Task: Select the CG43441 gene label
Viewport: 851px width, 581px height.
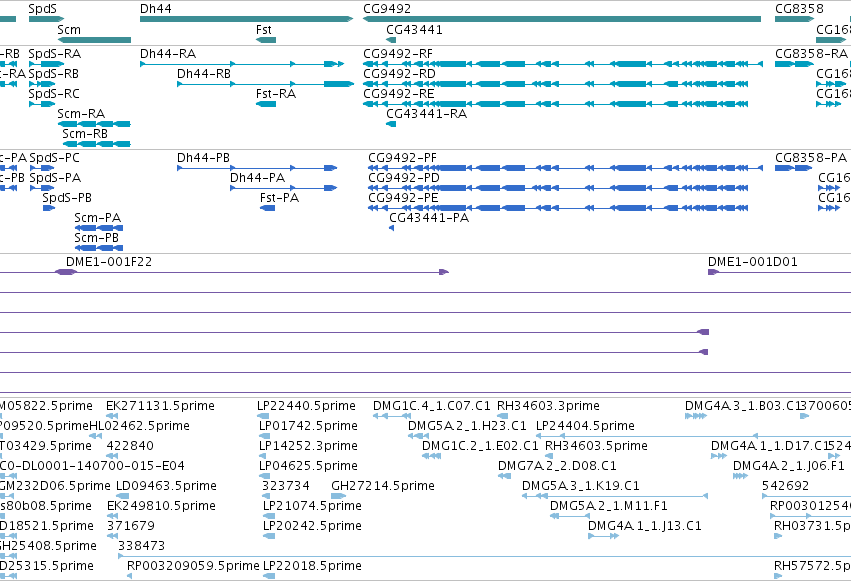Action: pyautogui.click(x=414, y=30)
